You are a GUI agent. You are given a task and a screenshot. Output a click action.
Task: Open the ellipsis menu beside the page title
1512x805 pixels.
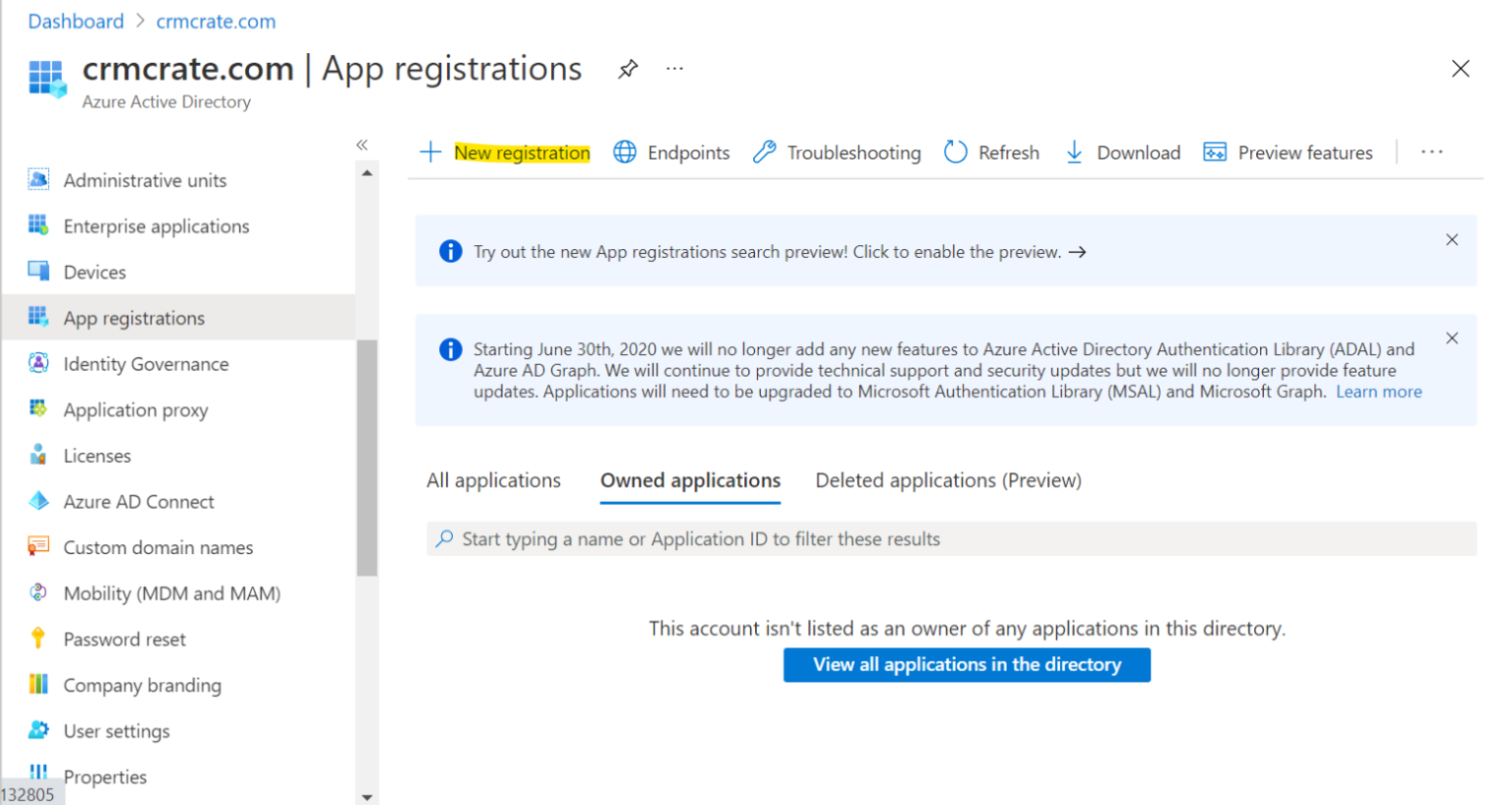[x=674, y=69]
